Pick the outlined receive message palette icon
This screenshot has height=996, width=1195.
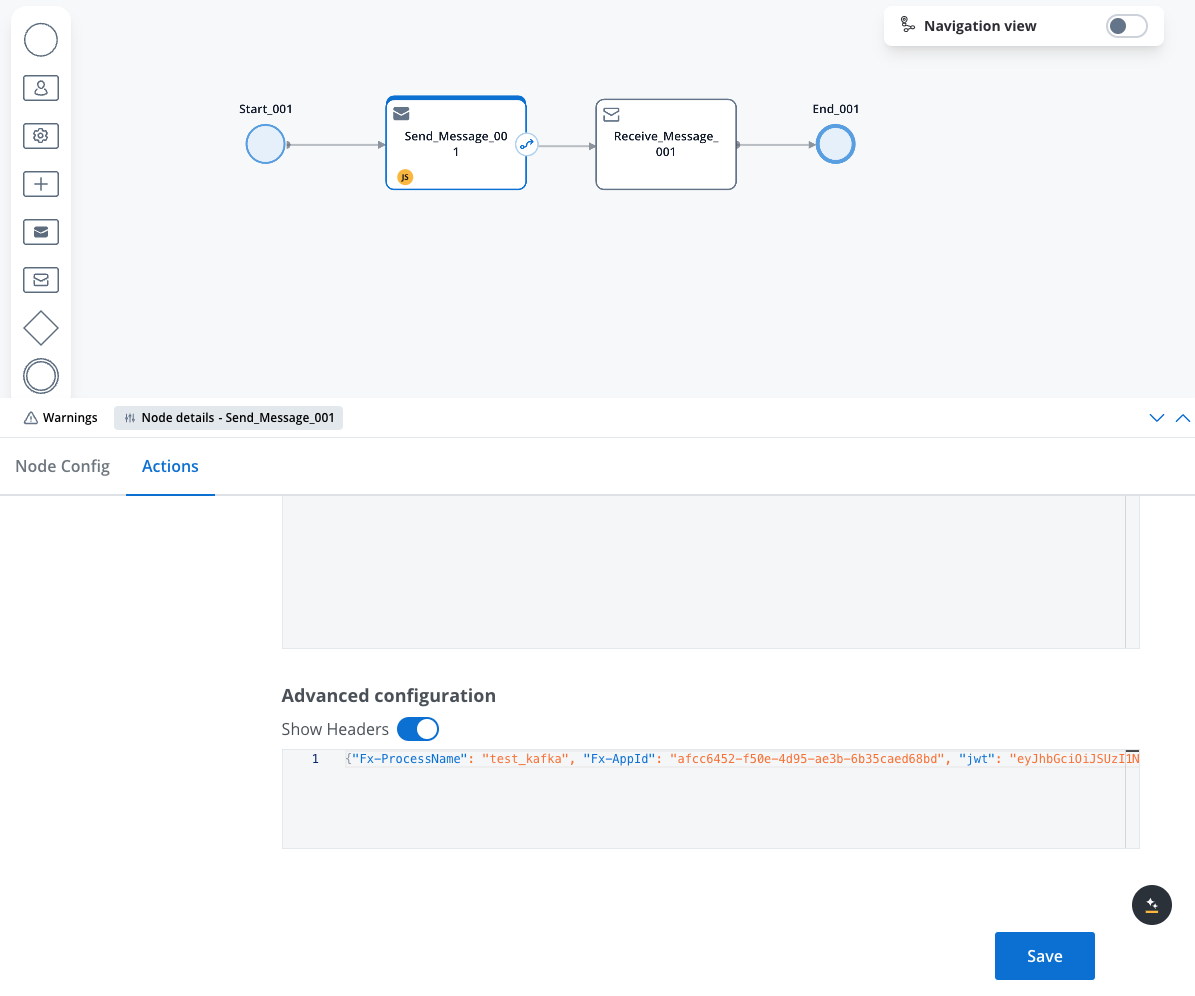(41, 280)
